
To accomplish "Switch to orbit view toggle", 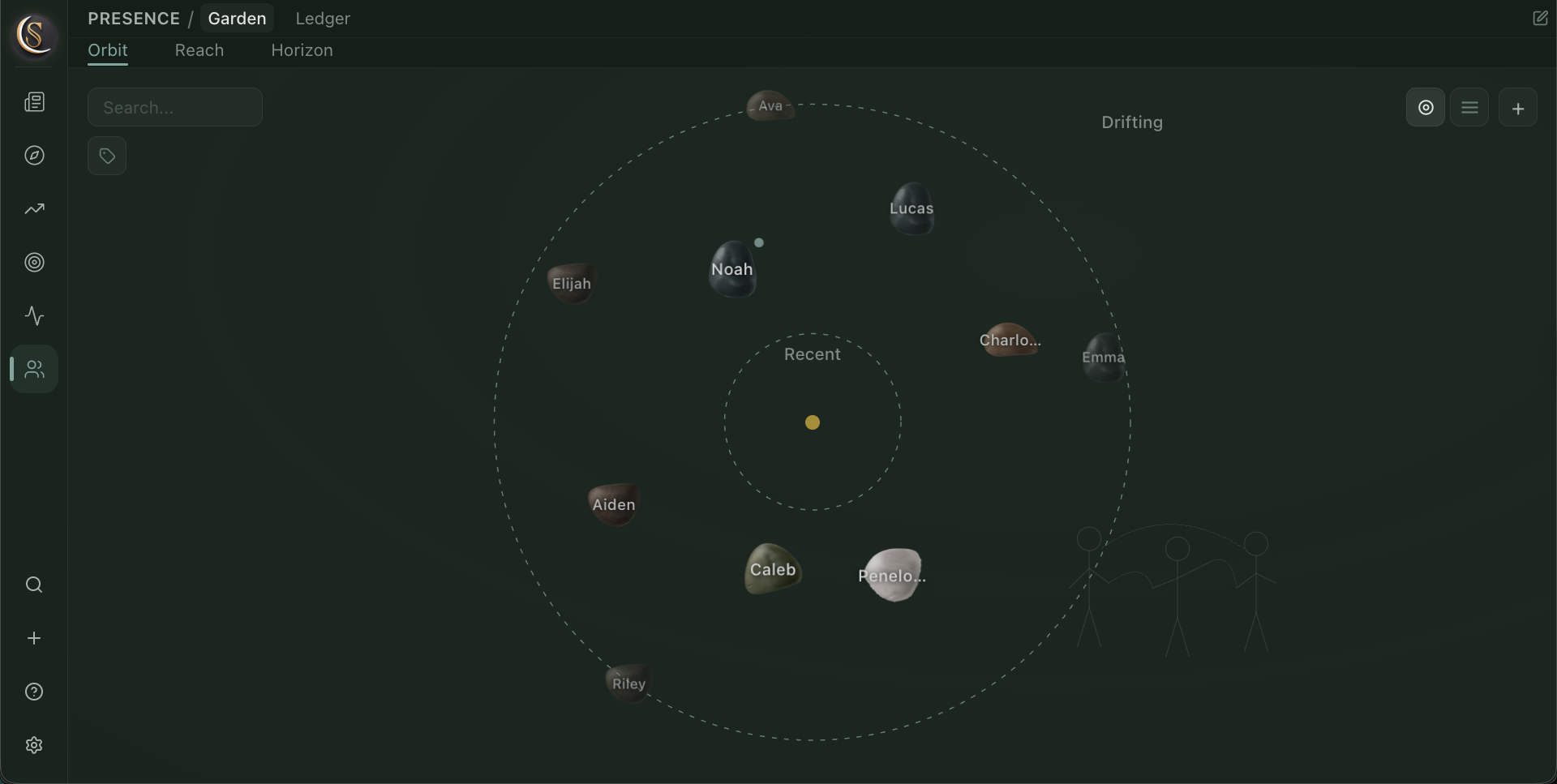I will [x=1425, y=108].
